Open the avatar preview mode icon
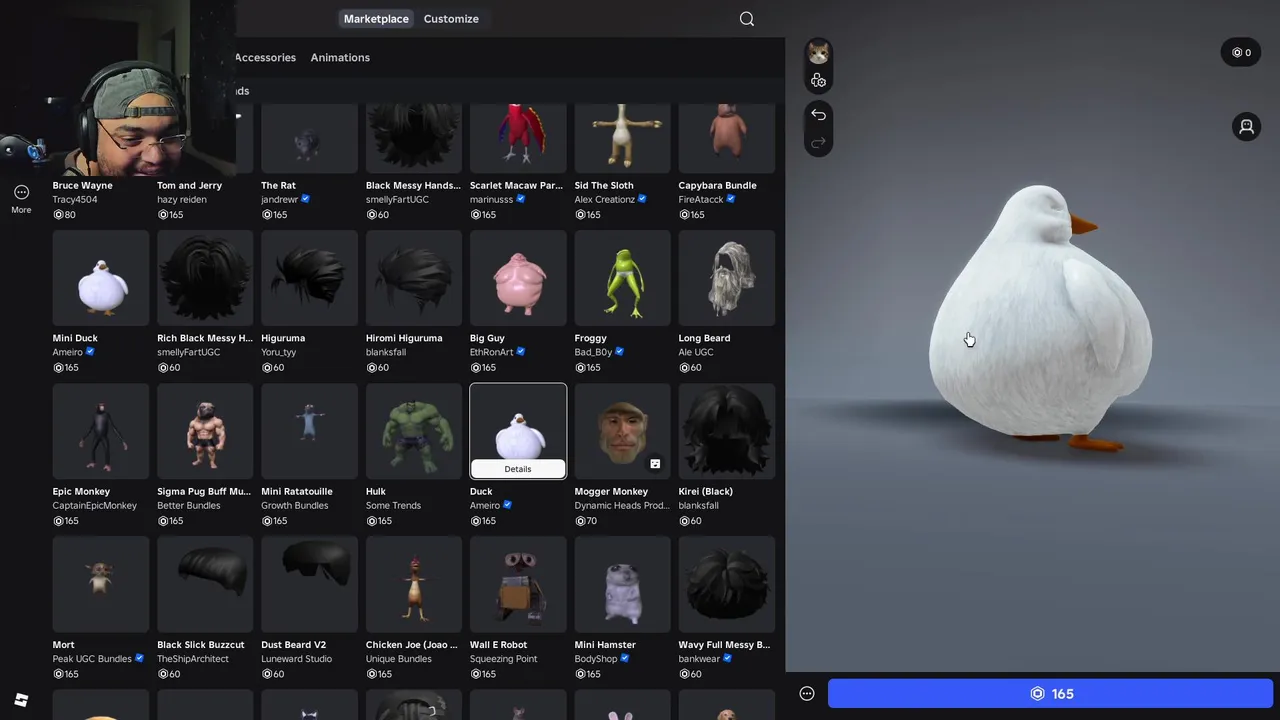Image resolution: width=1280 pixels, height=720 pixels. pos(1246,127)
